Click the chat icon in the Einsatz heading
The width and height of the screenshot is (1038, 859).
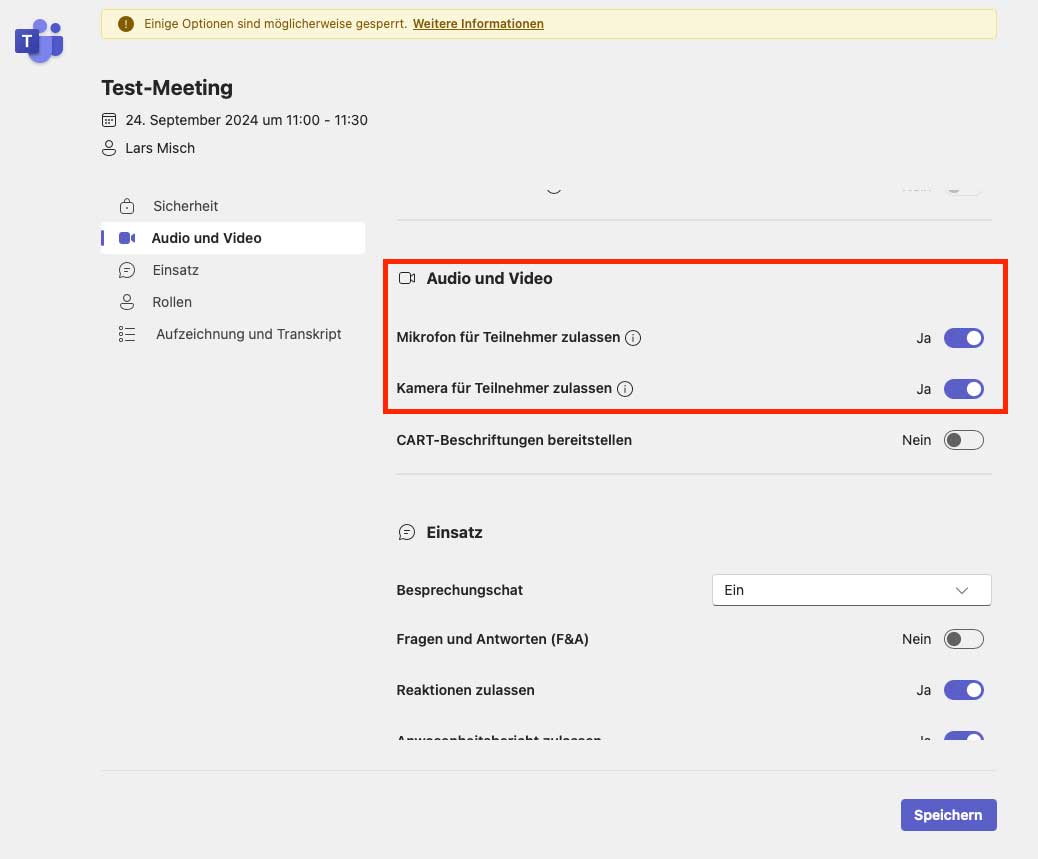point(407,532)
